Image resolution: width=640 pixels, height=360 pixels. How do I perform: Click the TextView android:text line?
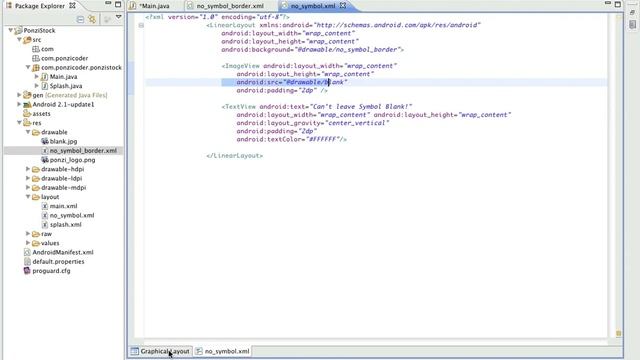(317, 107)
